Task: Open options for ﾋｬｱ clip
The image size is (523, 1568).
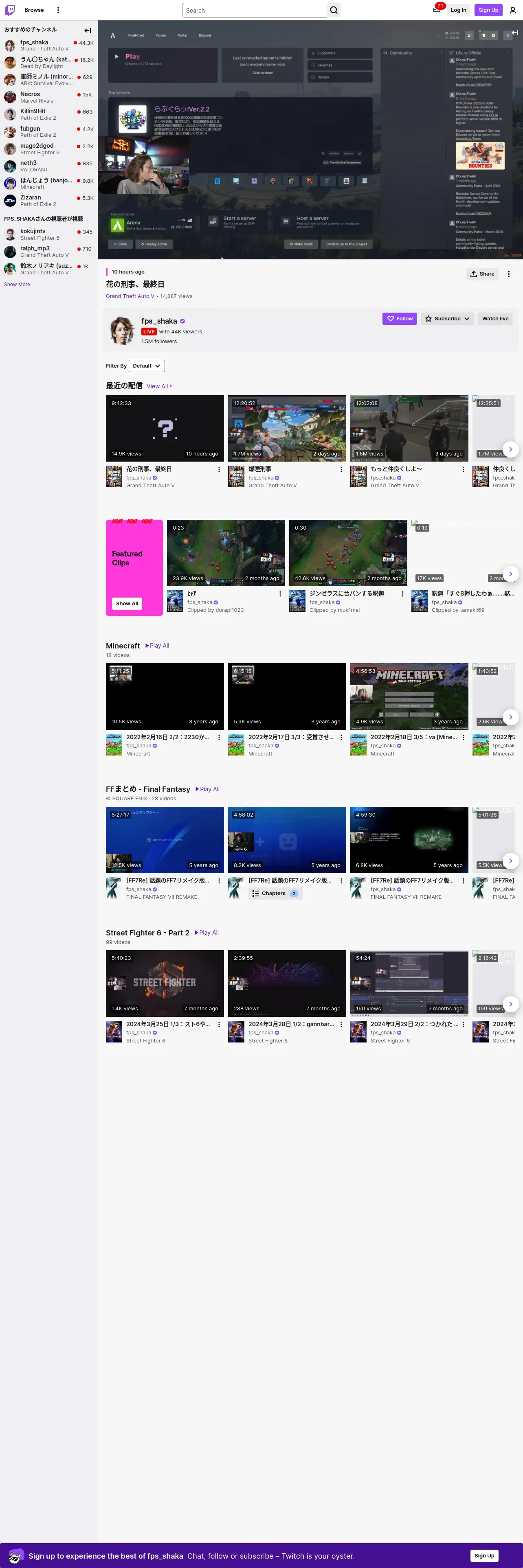Action: click(280, 593)
